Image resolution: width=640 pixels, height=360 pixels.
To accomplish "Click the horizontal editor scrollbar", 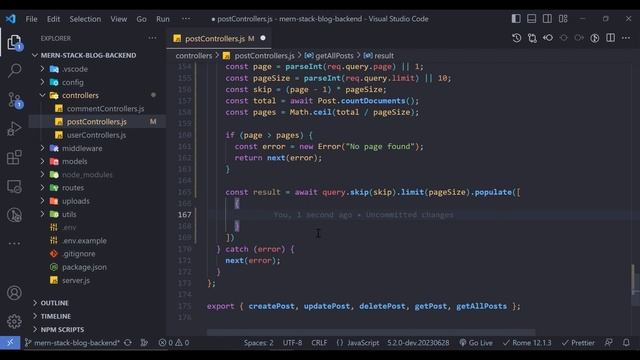I will click(371, 332).
